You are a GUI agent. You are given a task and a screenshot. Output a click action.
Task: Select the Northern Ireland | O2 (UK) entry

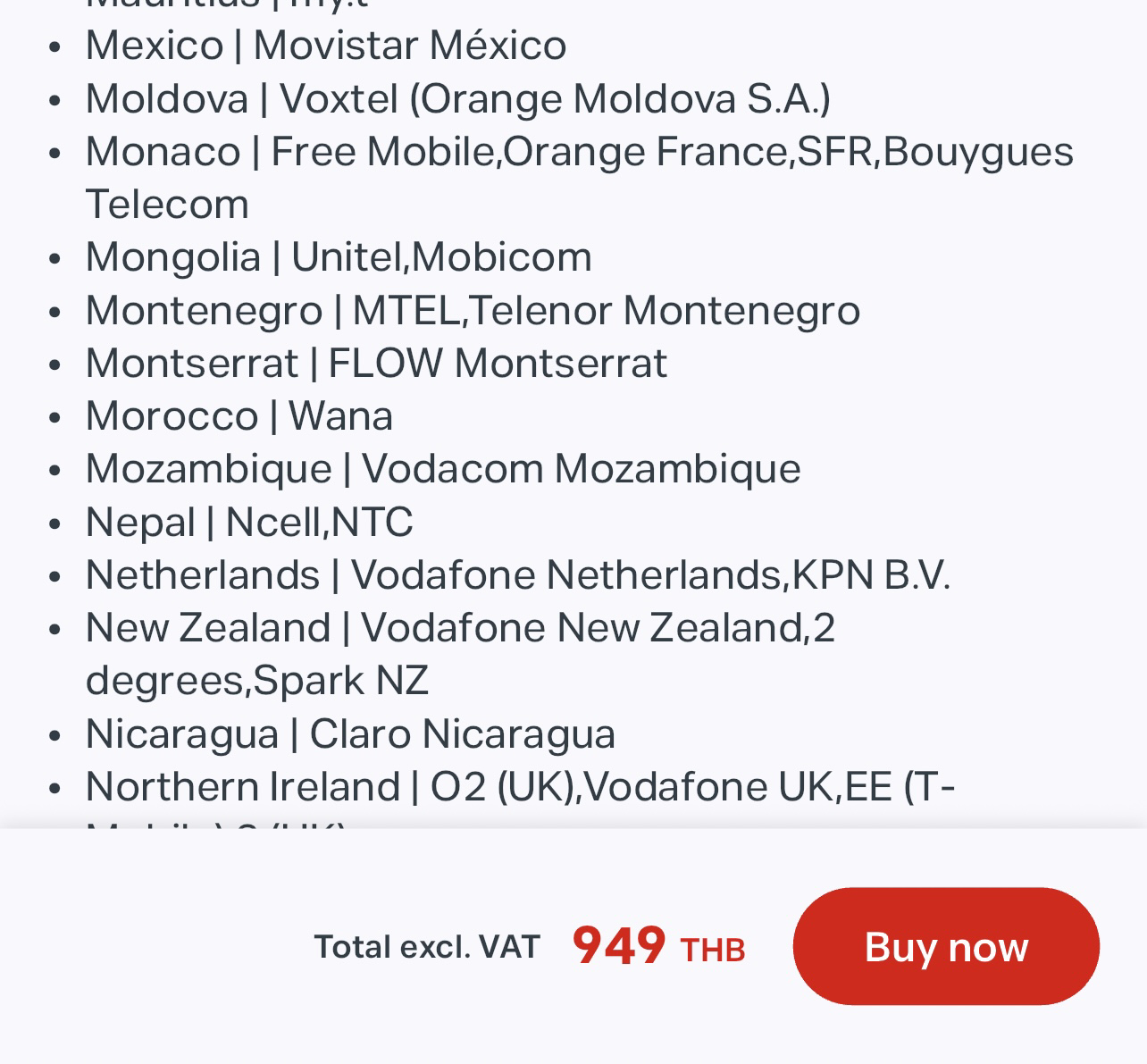(x=520, y=787)
